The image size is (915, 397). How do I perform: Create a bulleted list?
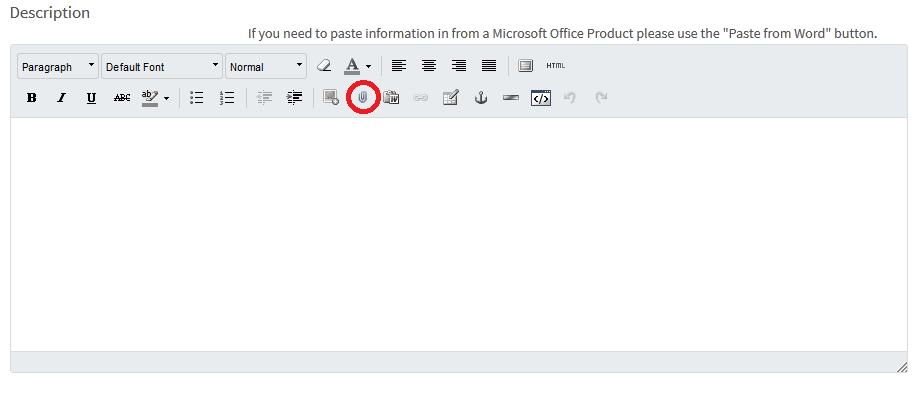point(197,98)
